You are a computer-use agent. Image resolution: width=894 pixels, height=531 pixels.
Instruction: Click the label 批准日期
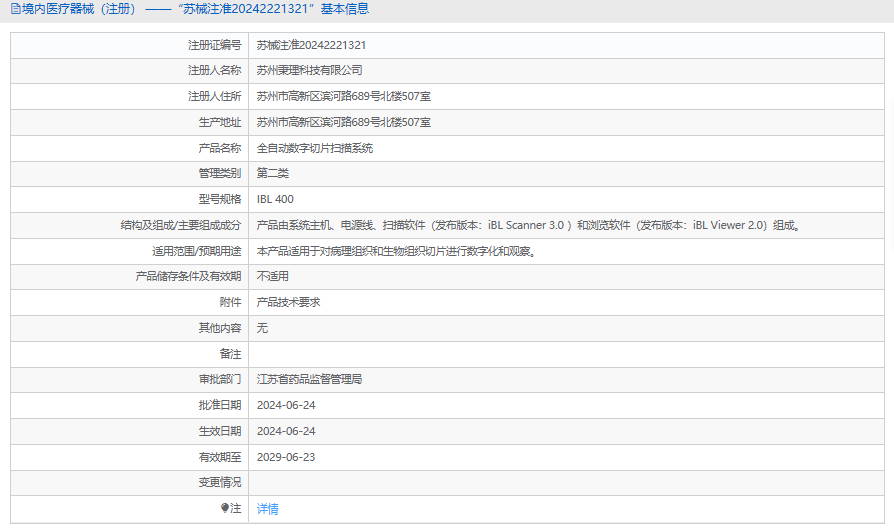220,406
